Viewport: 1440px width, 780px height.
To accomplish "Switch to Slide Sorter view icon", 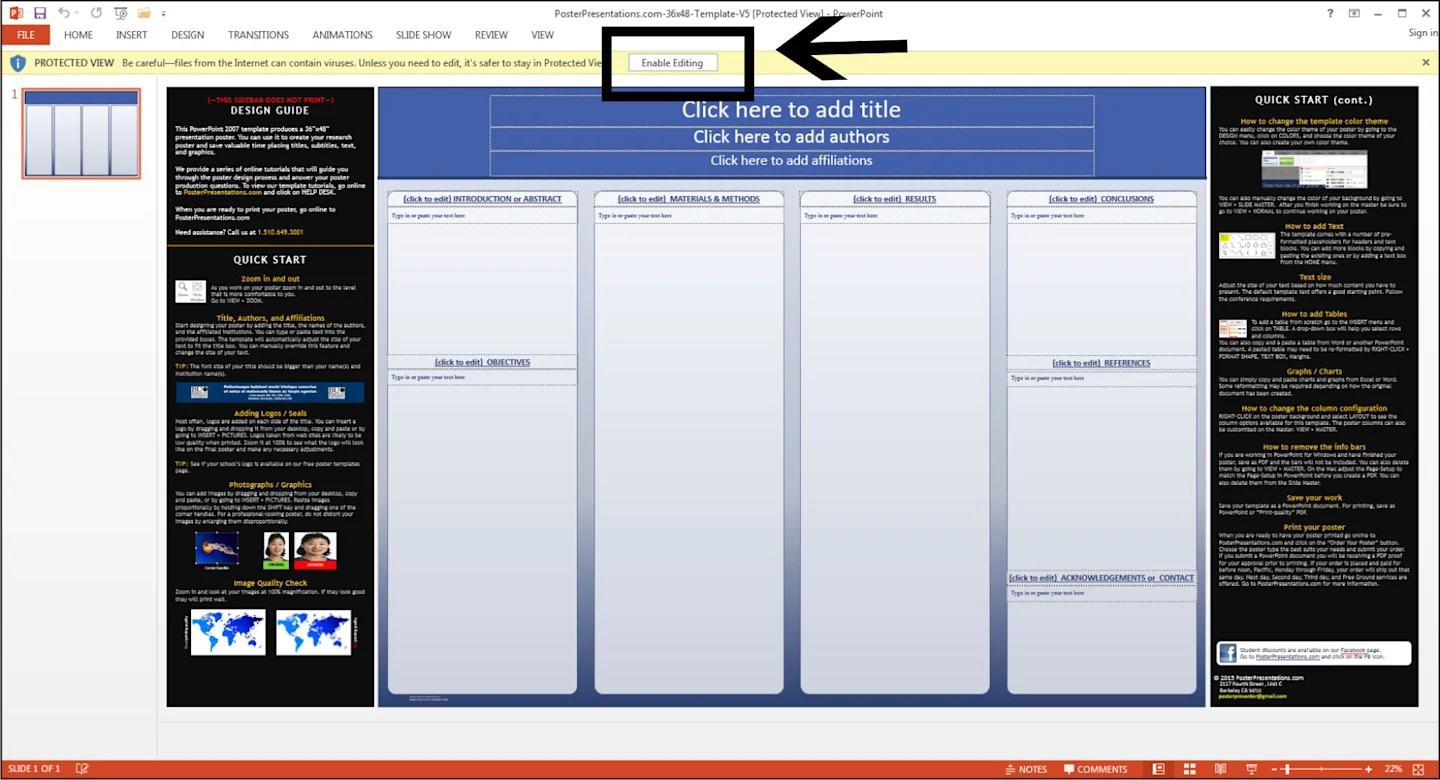I will pyautogui.click(x=1189, y=768).
